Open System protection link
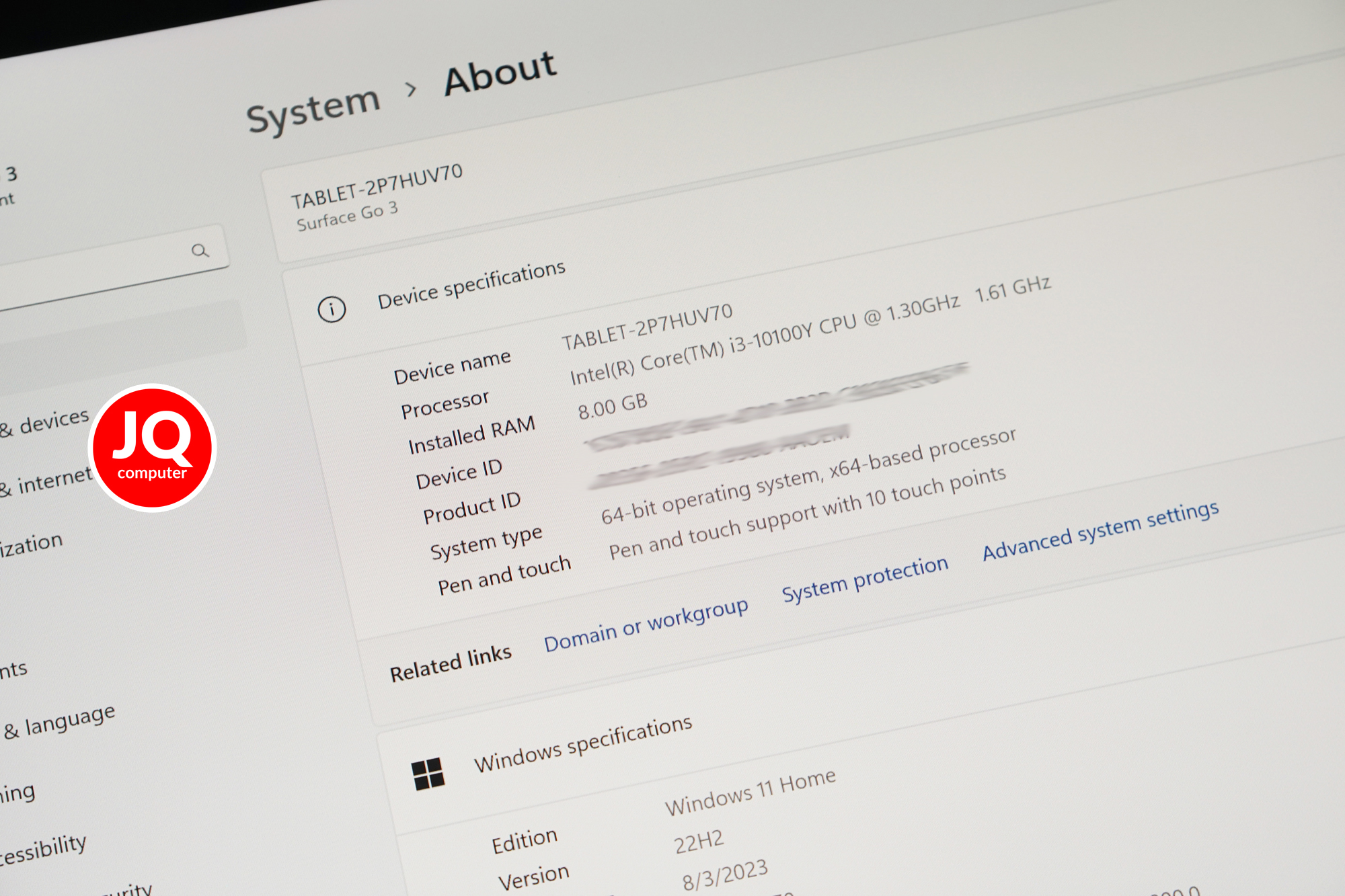Screen dimensions: 1345x896 [x=865, y=579]
